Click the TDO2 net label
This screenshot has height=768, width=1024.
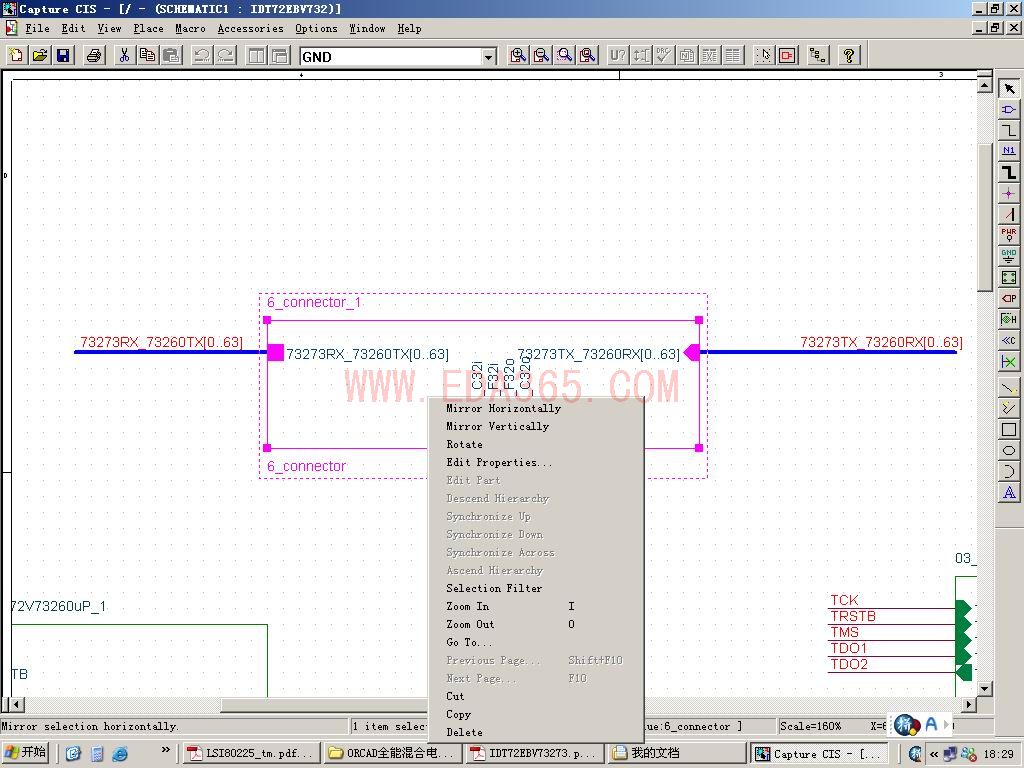pos(849,665)
